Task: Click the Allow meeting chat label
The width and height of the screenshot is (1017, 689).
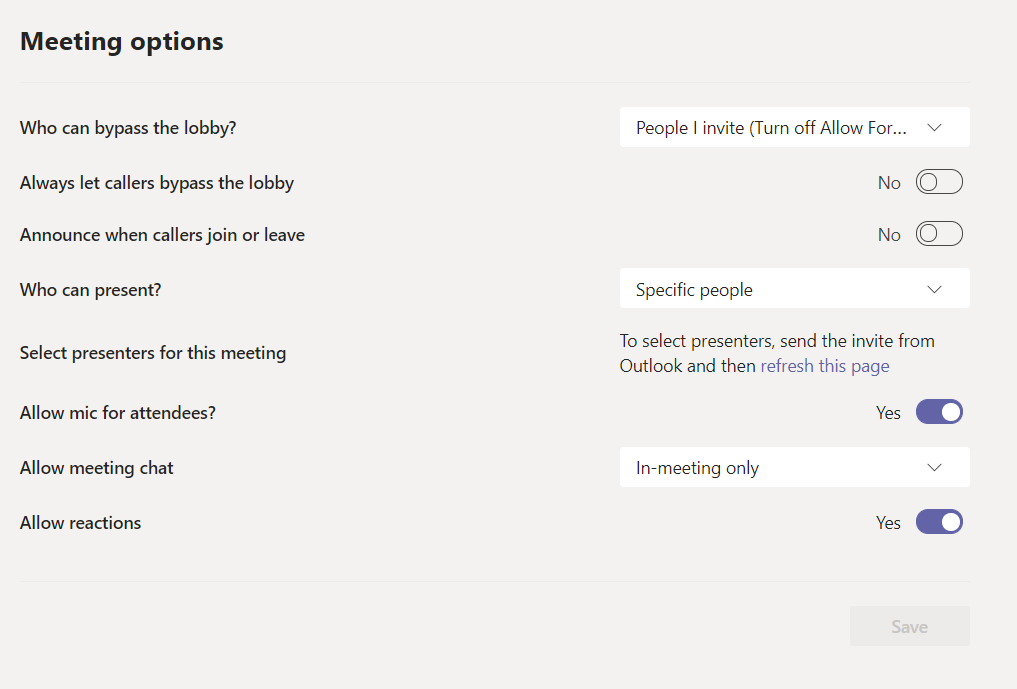Action: click(97, 468)
